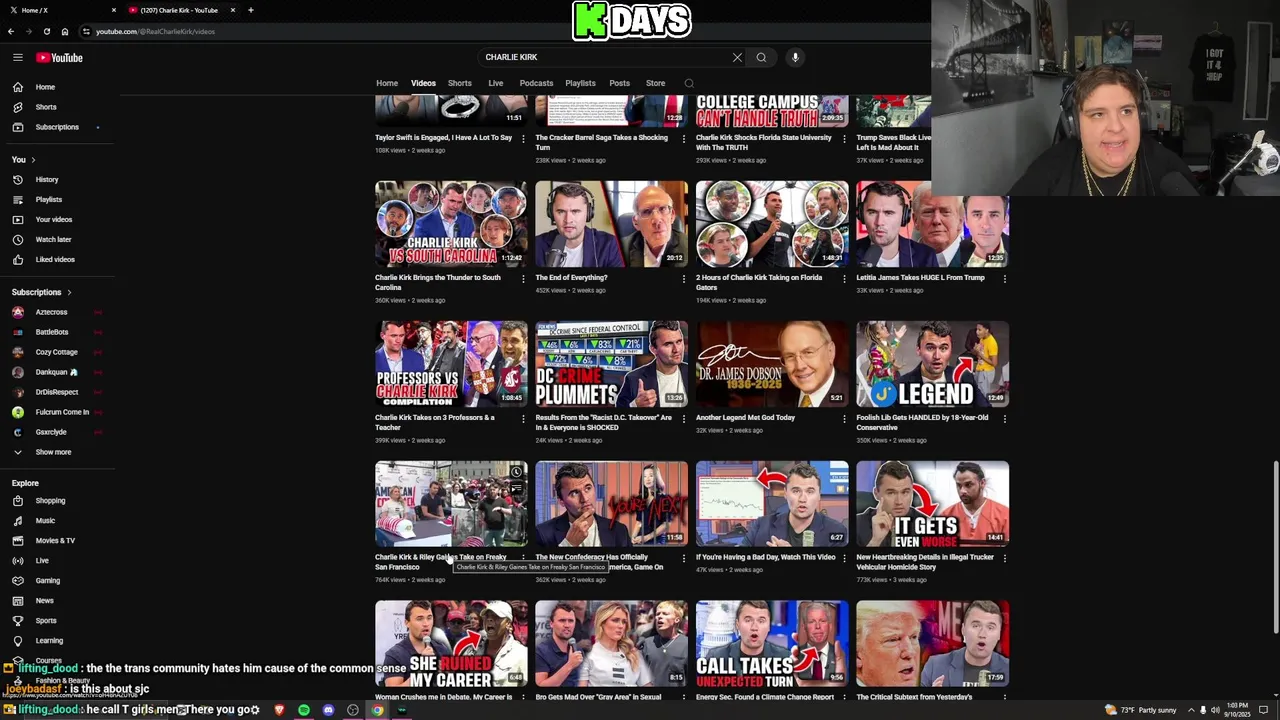The image size is (1280, 720).
Task: Open DC Crime Plummets video thumbnail
Action: 611,363
